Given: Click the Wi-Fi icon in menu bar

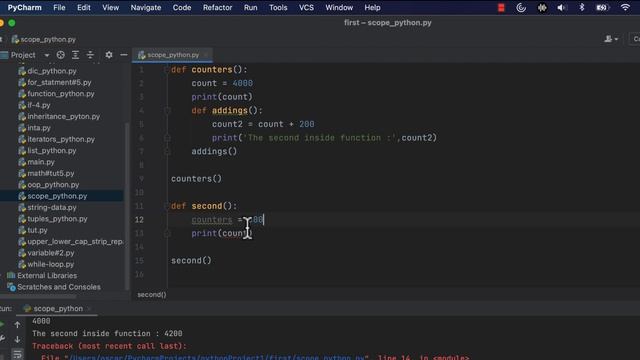Looking at the screenshot, I should click(625, 7).
